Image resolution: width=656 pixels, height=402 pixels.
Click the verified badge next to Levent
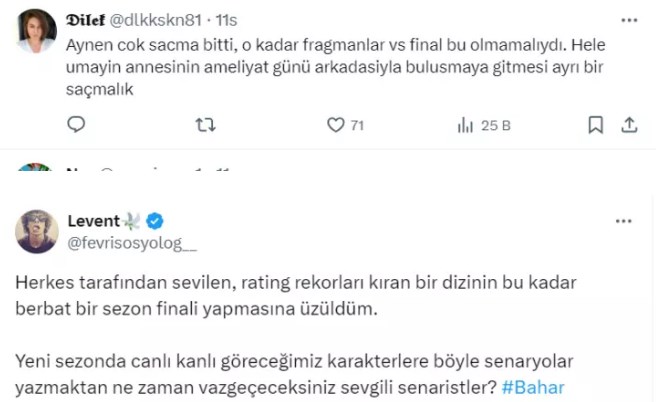157,221
